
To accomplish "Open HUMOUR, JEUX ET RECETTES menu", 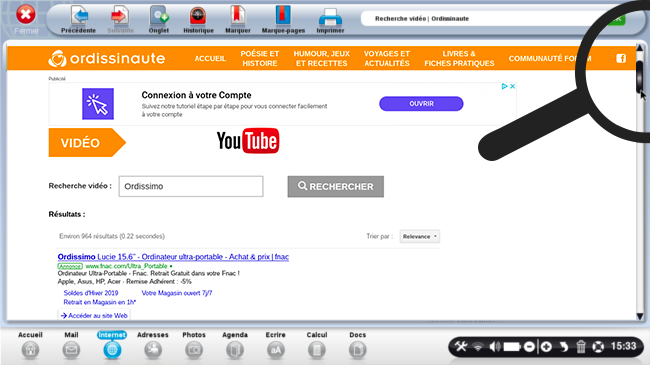I will click(x=322, y=58).
